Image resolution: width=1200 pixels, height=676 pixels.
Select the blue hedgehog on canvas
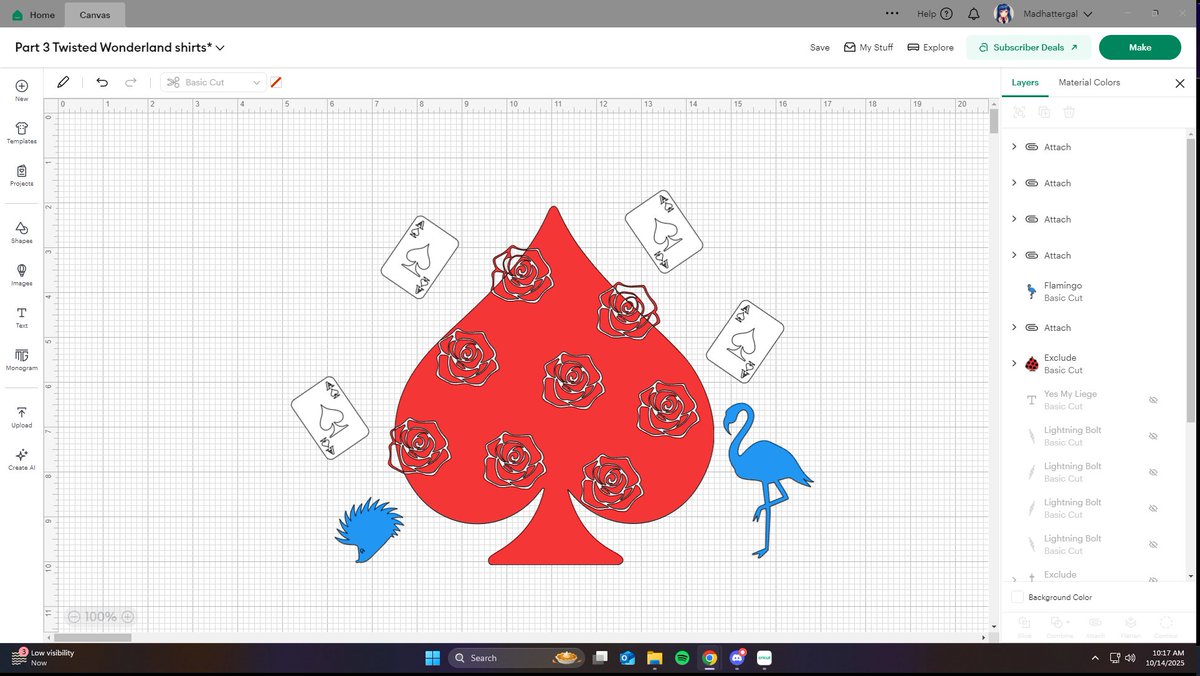370,530
